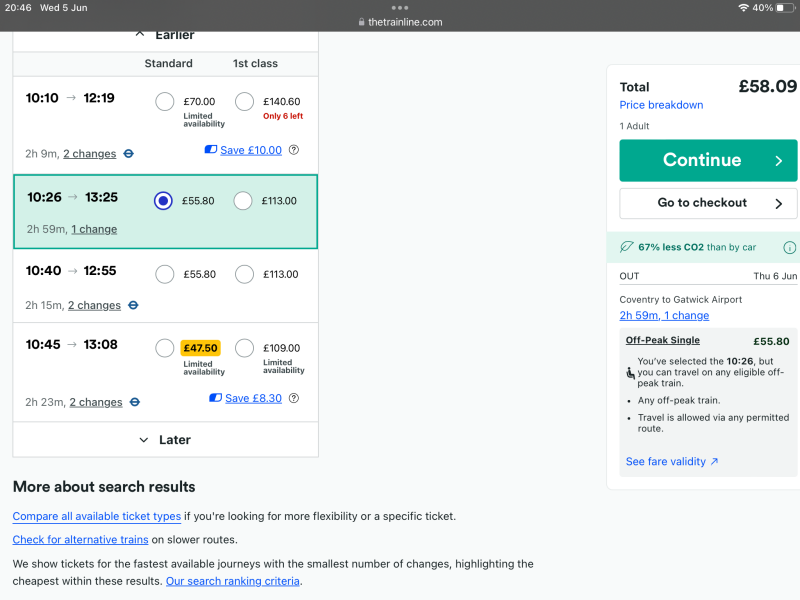This screenshot has width=800, height=600.
Task: Click arrow icon next to See fare validity
Action: click(x=714, y=461)
